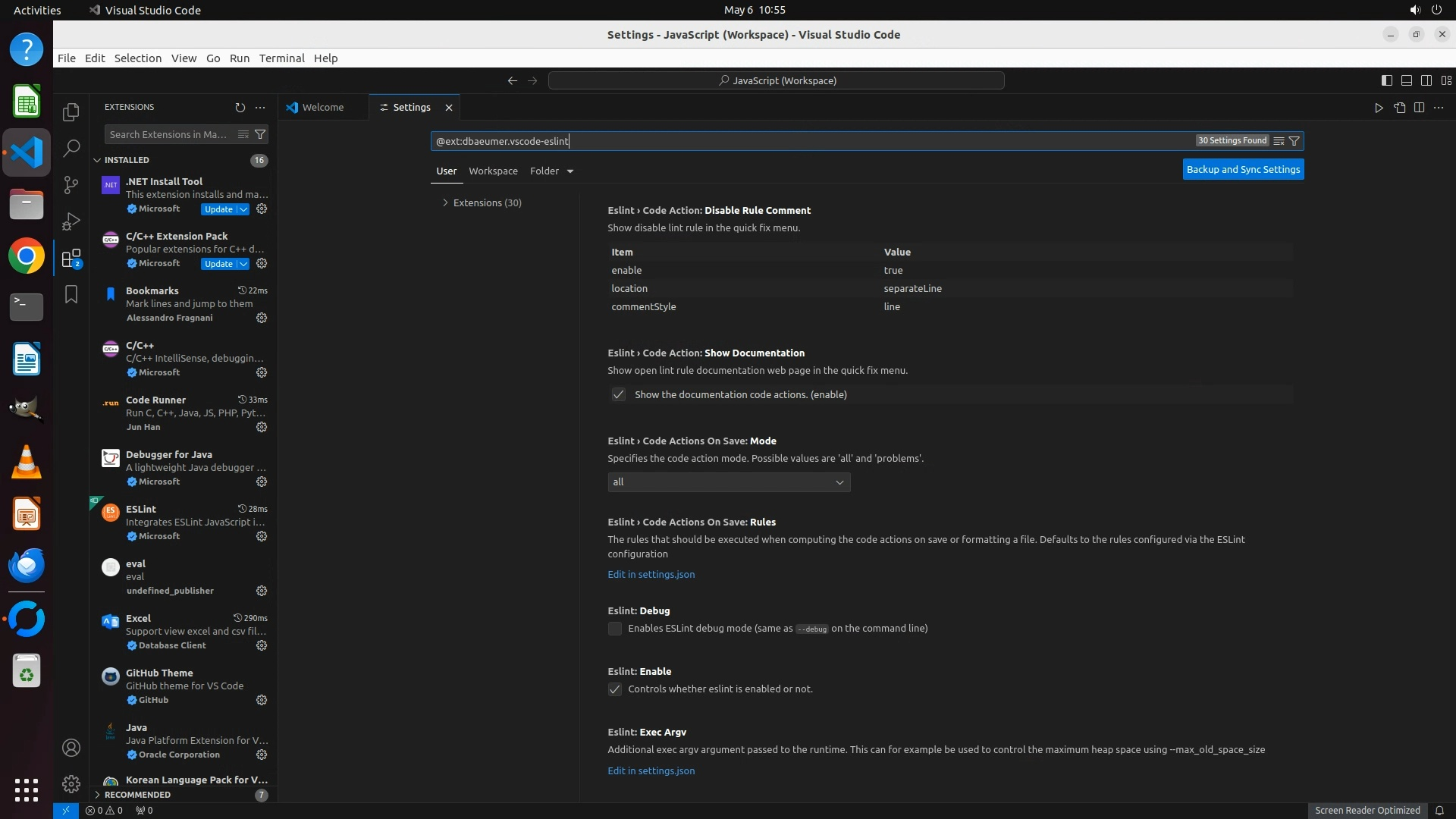Click the filter extensions funnel icon

pyautogui.click(x=260, y=134)
